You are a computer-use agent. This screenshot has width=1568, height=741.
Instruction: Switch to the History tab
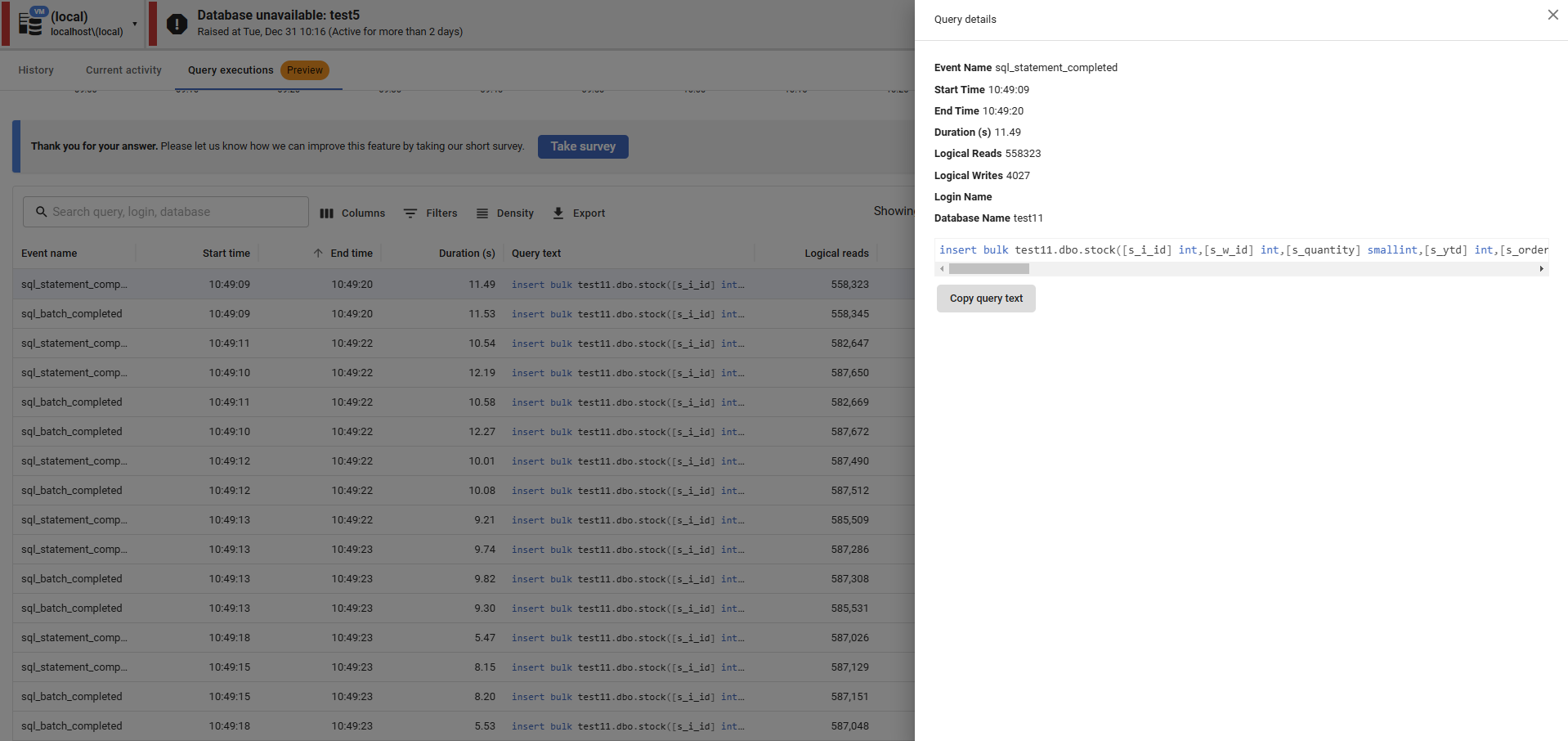[x=35, y=70]
